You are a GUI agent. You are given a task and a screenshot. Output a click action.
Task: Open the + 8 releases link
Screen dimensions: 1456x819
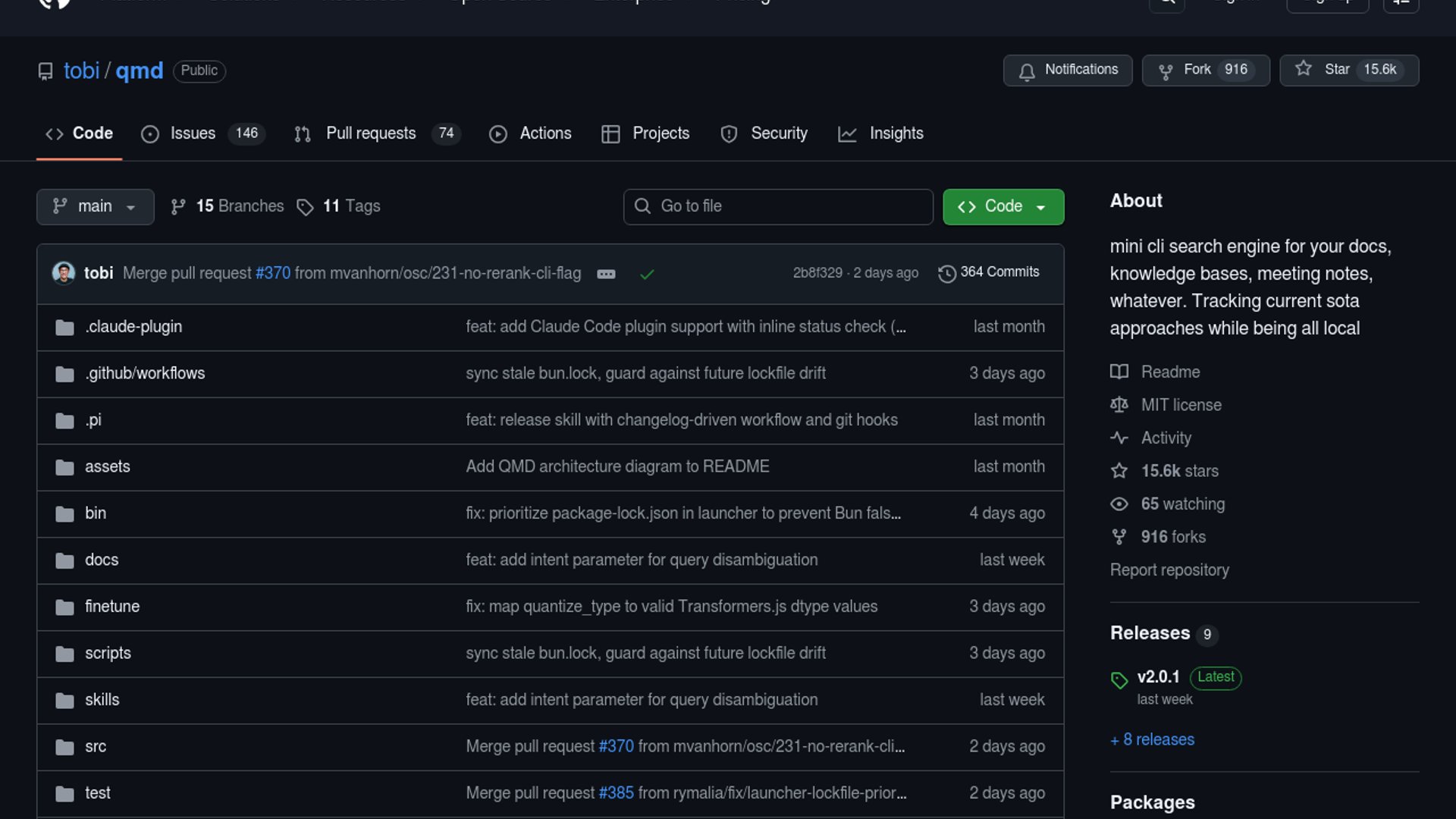1152,739
